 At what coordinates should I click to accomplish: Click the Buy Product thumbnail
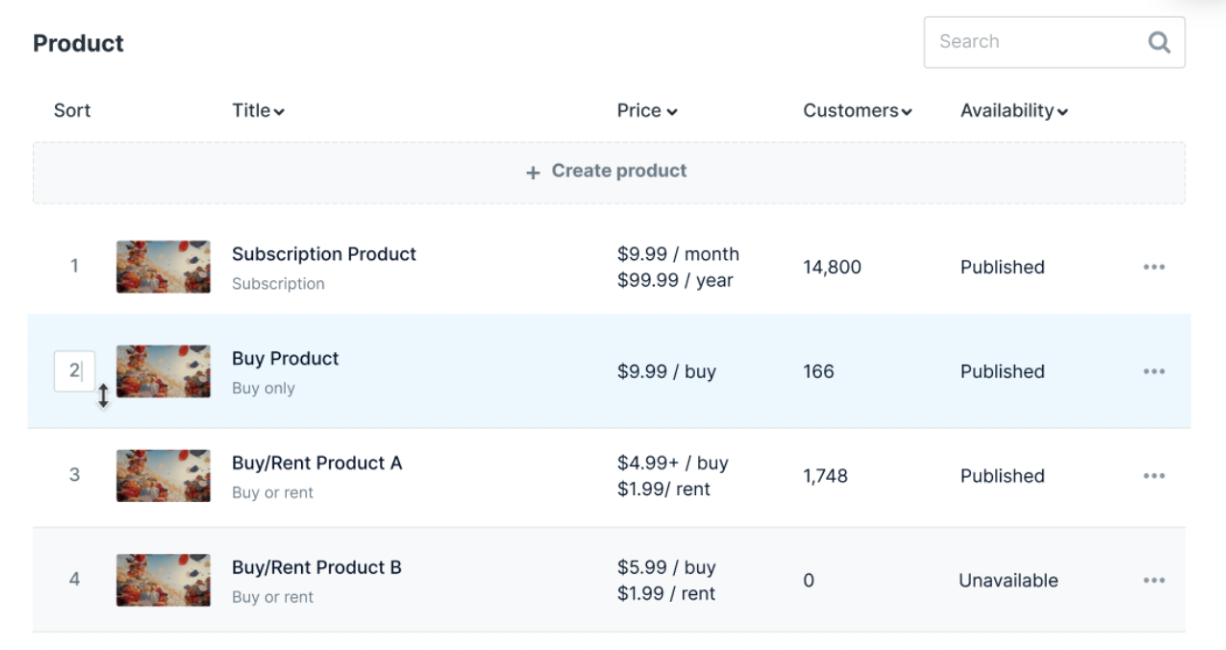(x=163, y=371)
